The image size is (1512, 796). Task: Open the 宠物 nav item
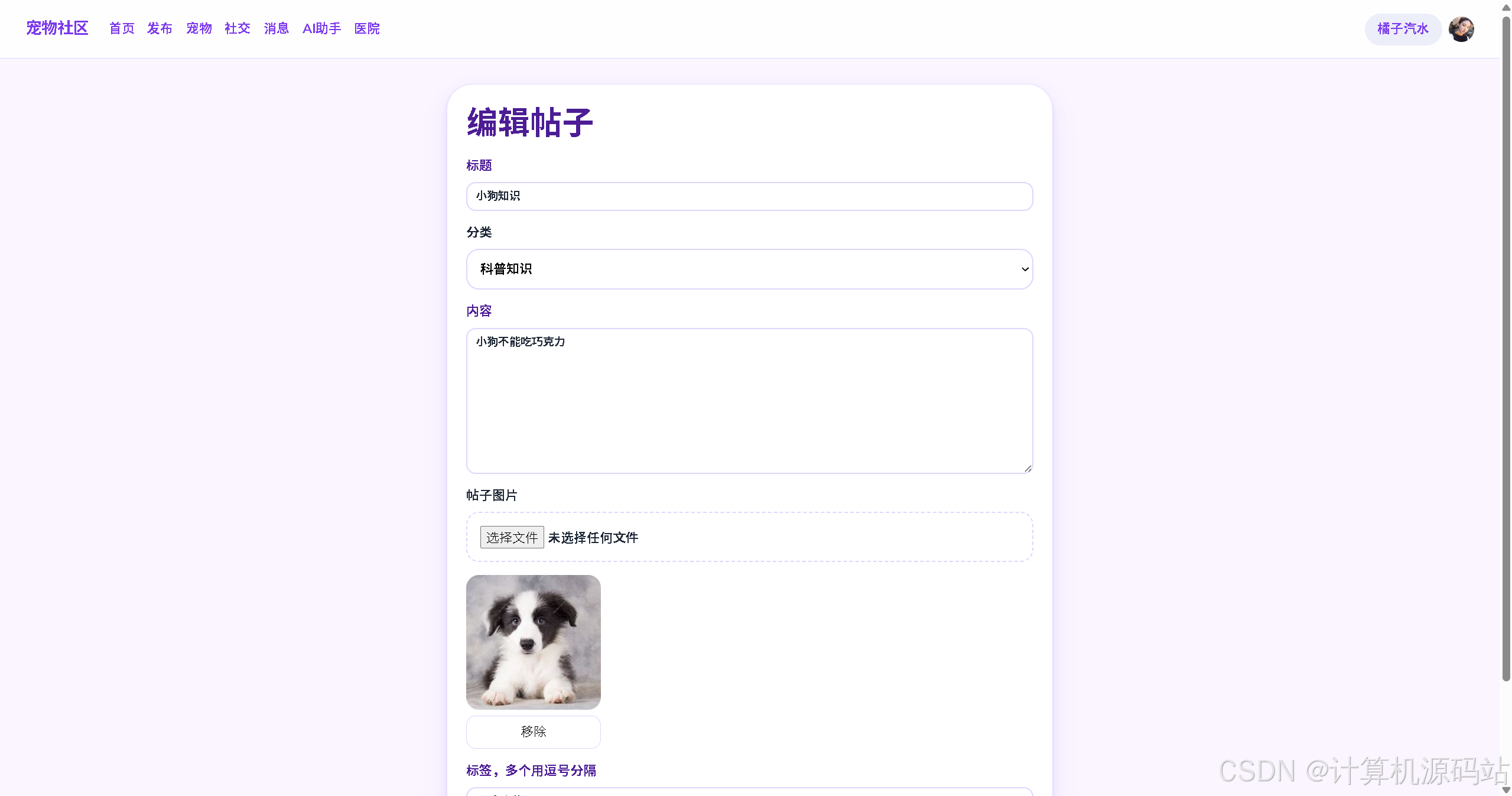click(x=199, y=28)
